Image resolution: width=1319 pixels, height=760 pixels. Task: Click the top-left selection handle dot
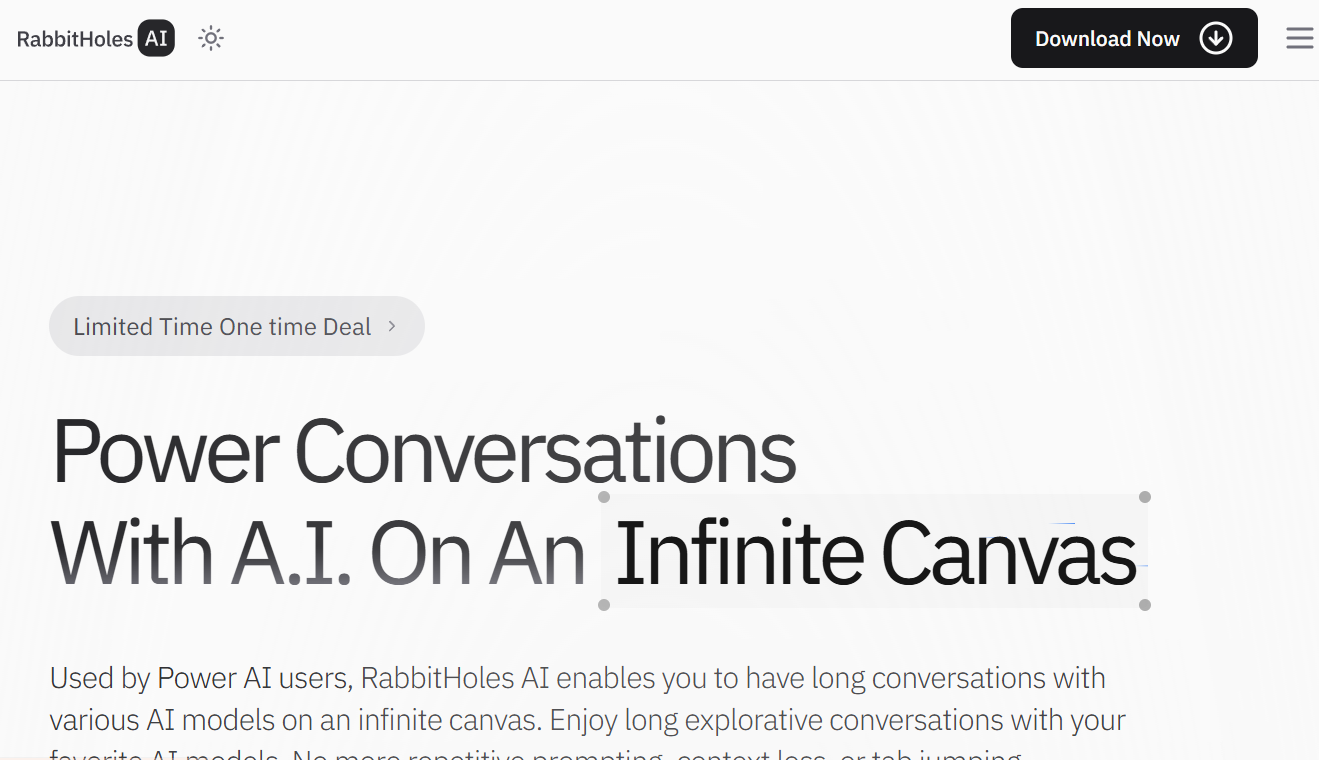(602, 496)
